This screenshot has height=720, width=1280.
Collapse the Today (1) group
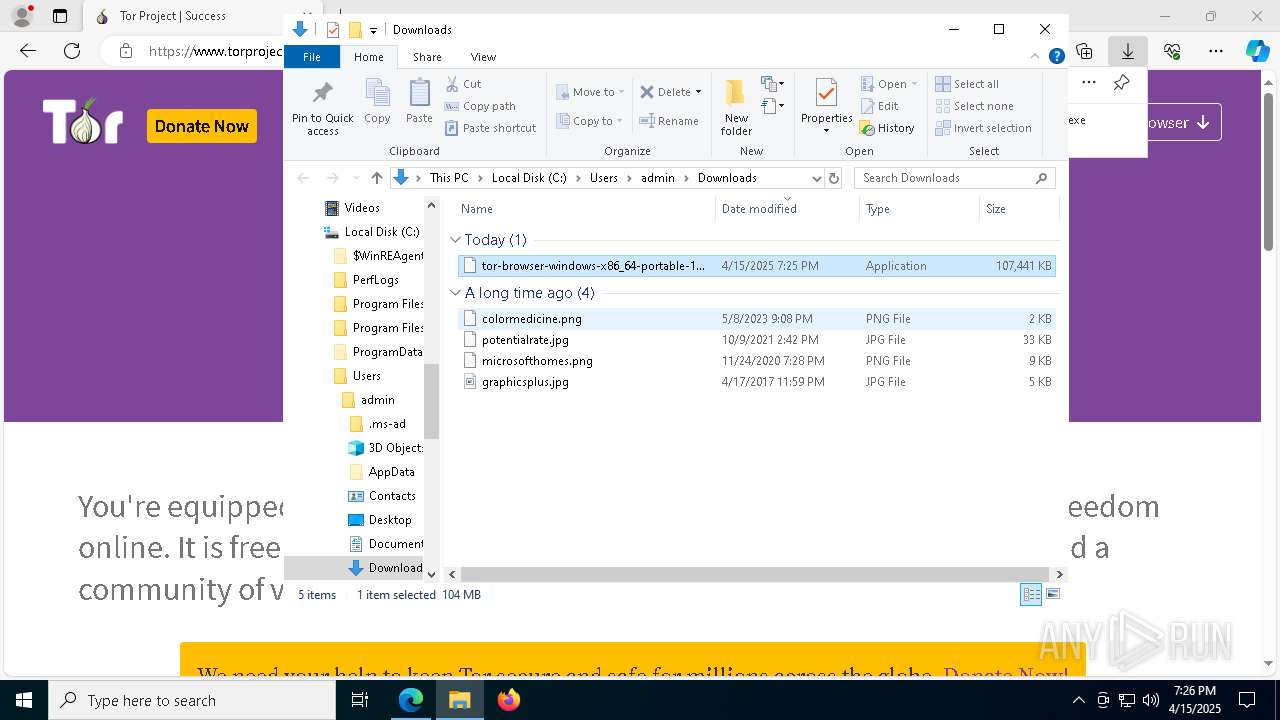point(455,240)
